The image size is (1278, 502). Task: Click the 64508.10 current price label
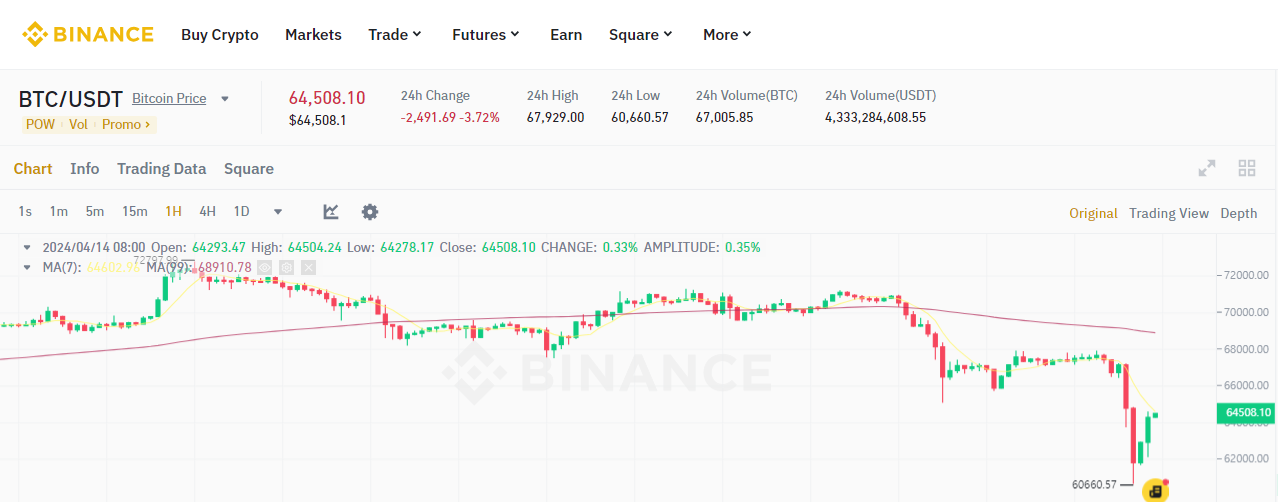tap(1245, 412)
